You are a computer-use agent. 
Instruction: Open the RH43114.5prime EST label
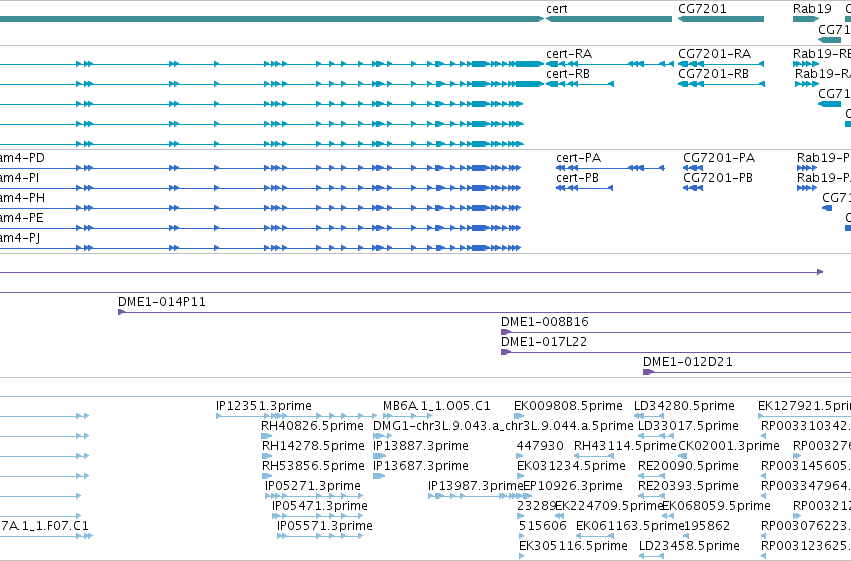pos(625,447)
